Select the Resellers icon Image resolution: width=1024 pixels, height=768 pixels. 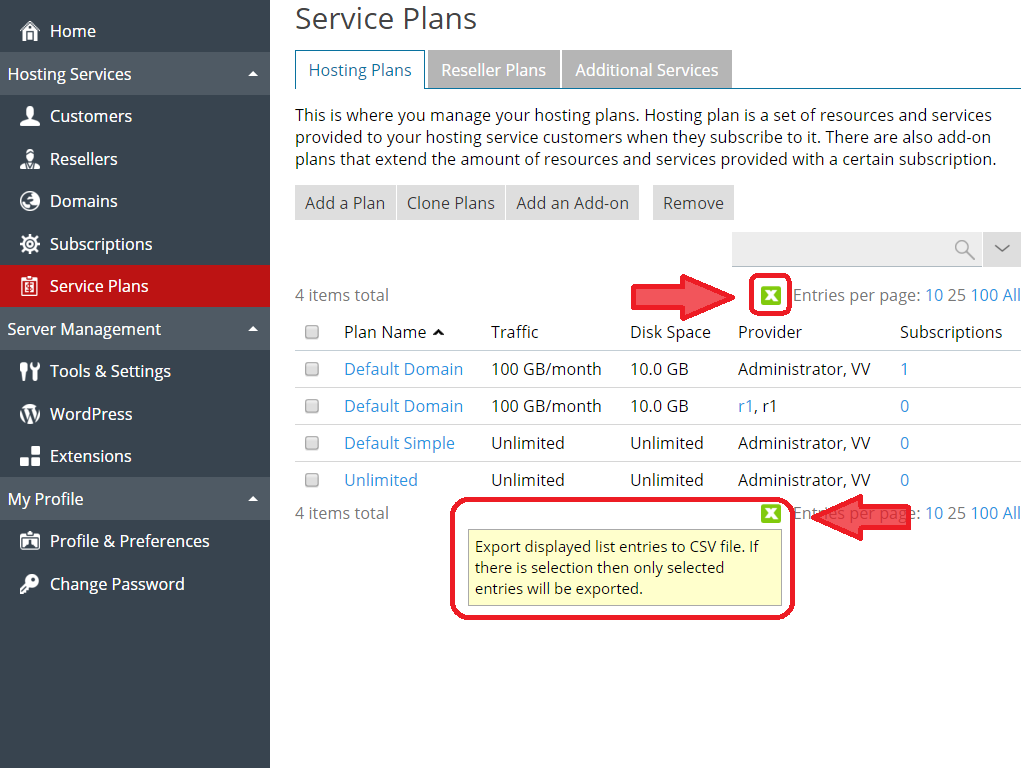[x=30, y=158]
